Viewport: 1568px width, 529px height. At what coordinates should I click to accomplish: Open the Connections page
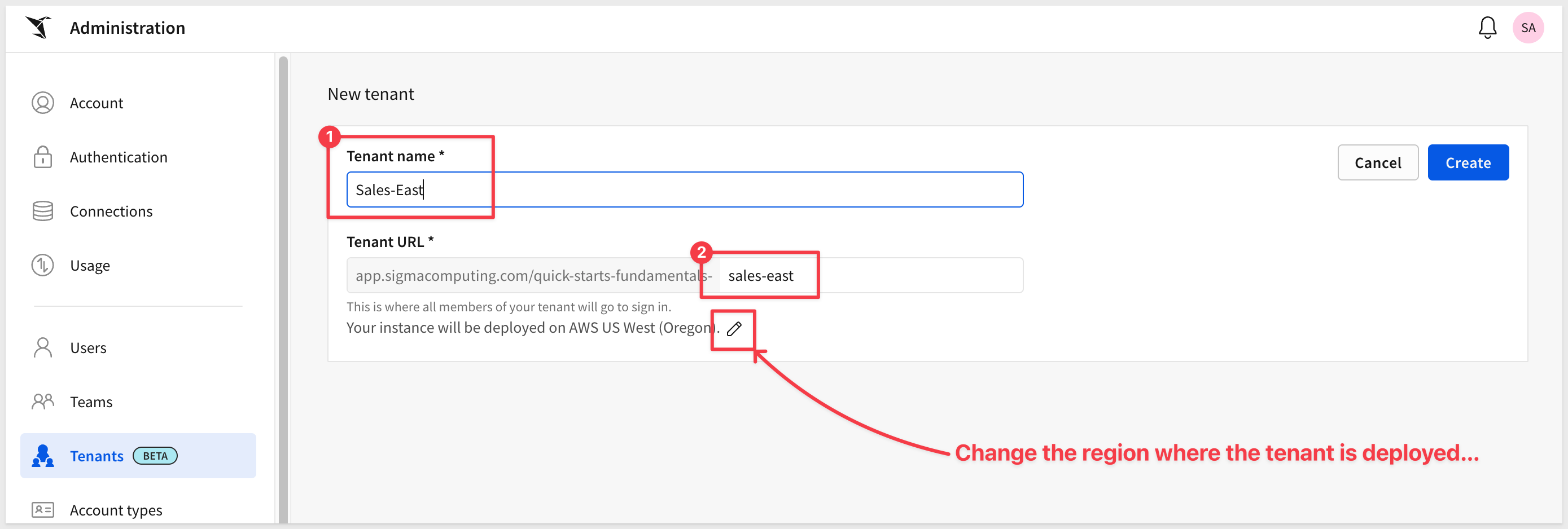111,211
